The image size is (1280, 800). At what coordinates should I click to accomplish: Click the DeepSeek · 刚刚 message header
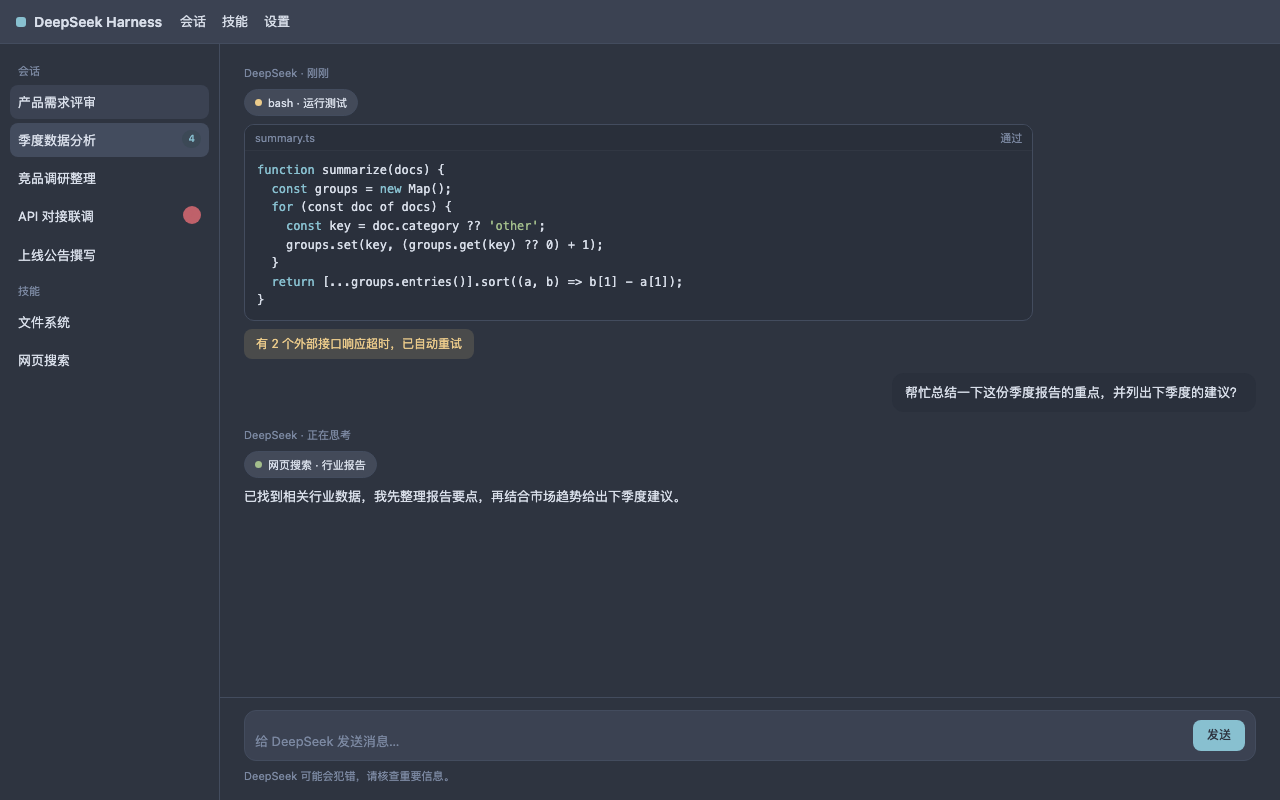coord(286,73)
